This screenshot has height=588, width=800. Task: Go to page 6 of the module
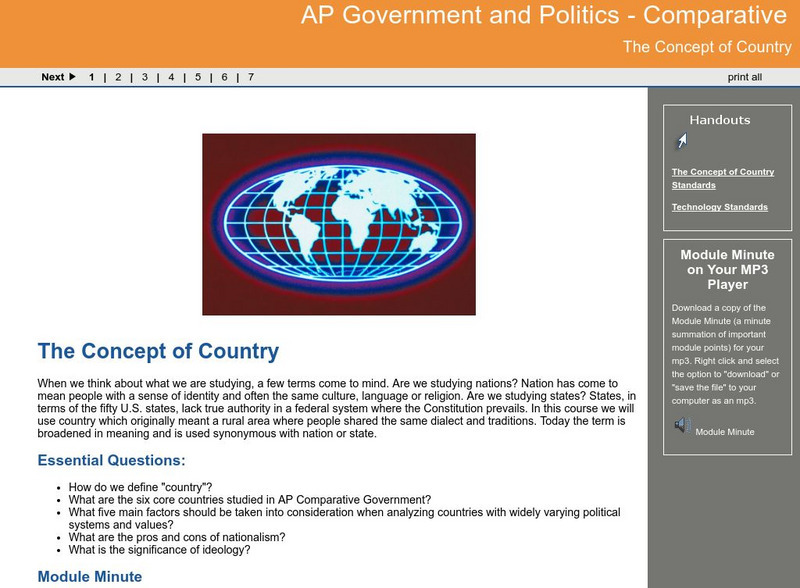click(222, 75)
